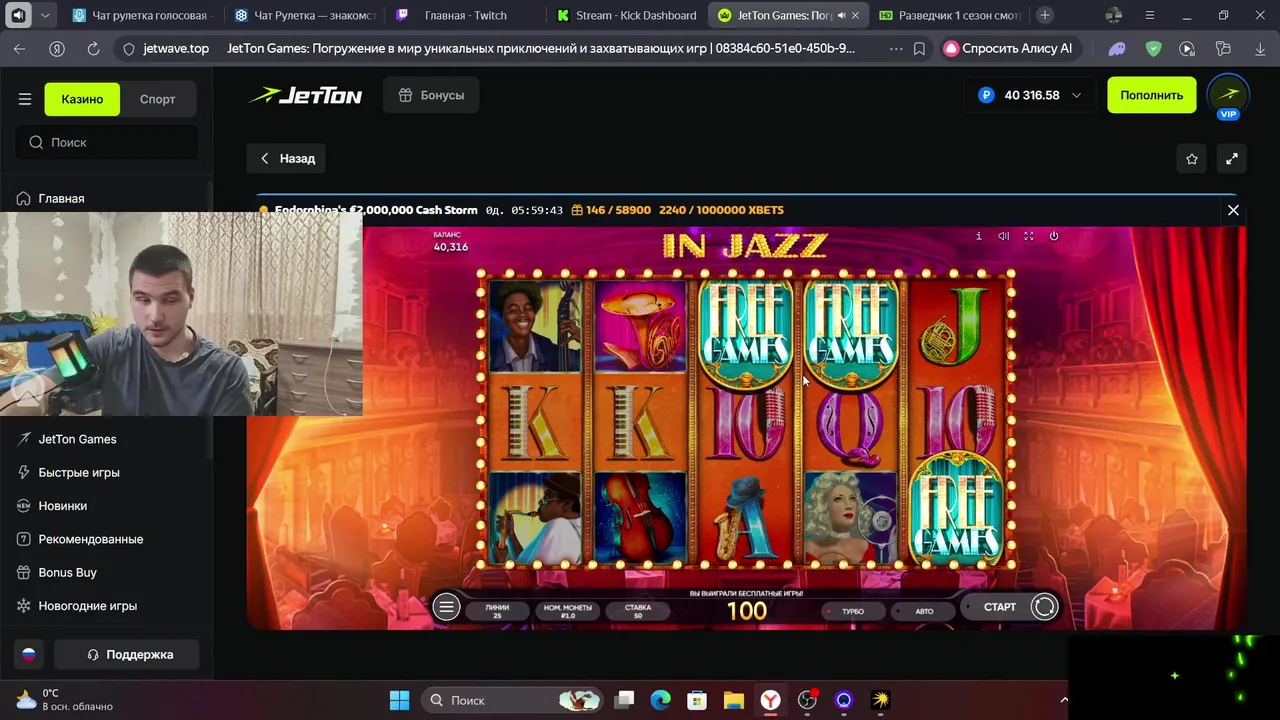Click the sidebar vertical scrollbar
The height and width of the screenshot is (720, 1280).
pos(210,320)
